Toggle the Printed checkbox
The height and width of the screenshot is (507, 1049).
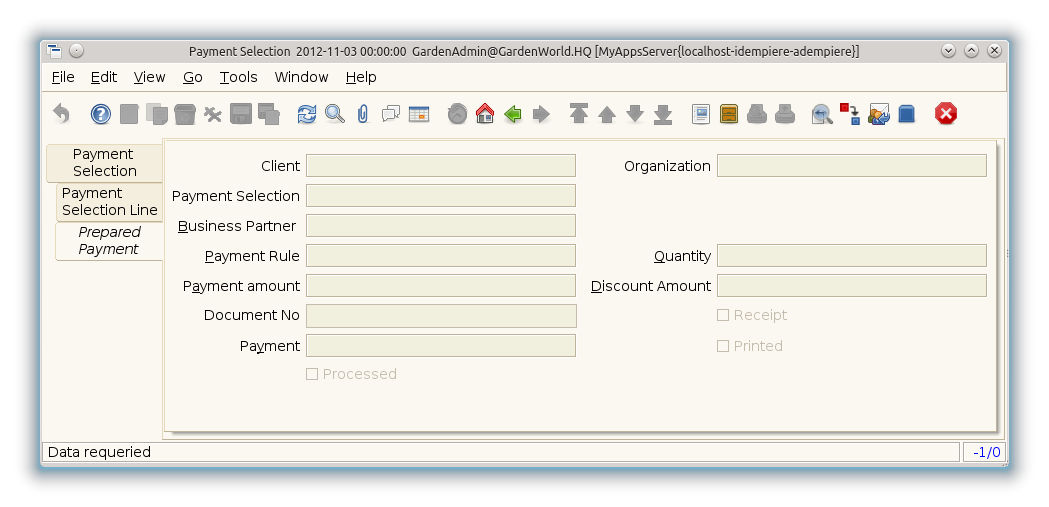click(723, 346)
